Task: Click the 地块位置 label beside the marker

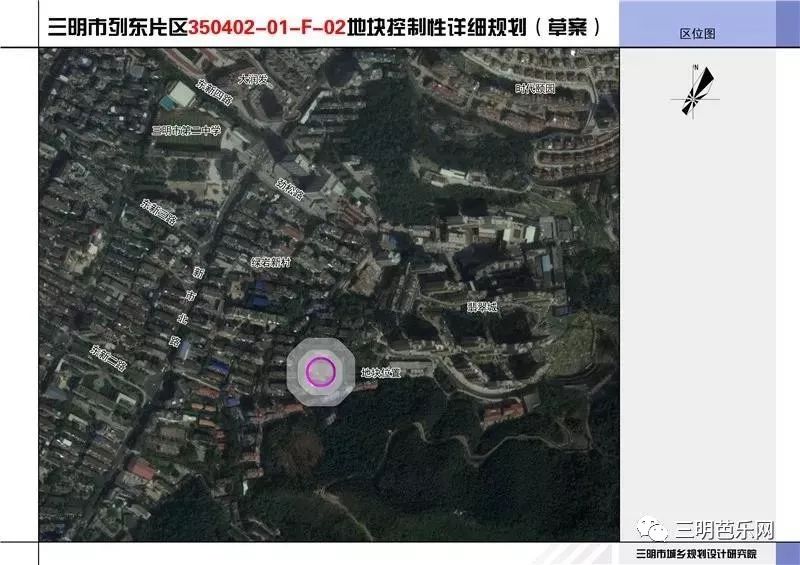Action: tap(381, 373)
